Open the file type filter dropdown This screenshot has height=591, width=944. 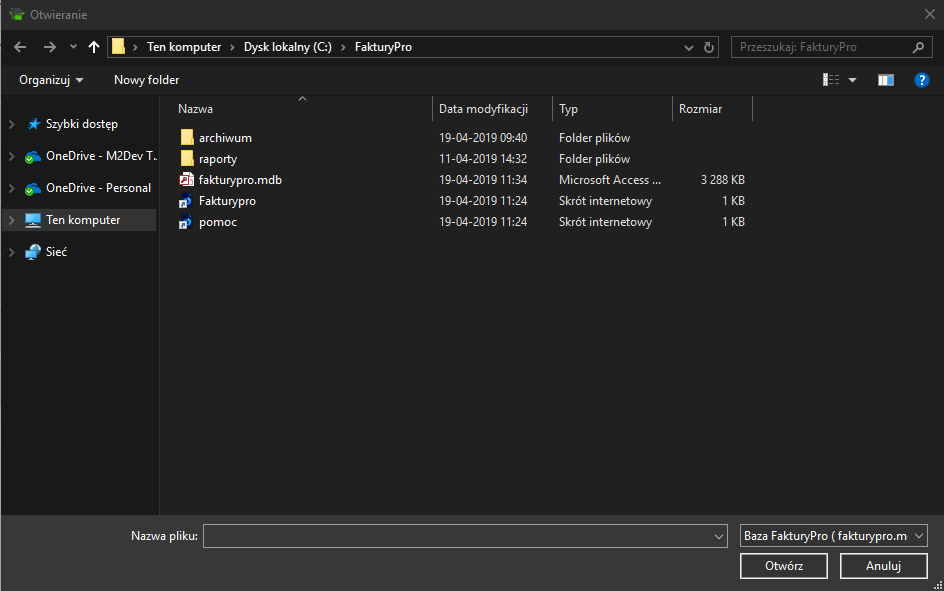pyautogui.click(x=833, y=536)
